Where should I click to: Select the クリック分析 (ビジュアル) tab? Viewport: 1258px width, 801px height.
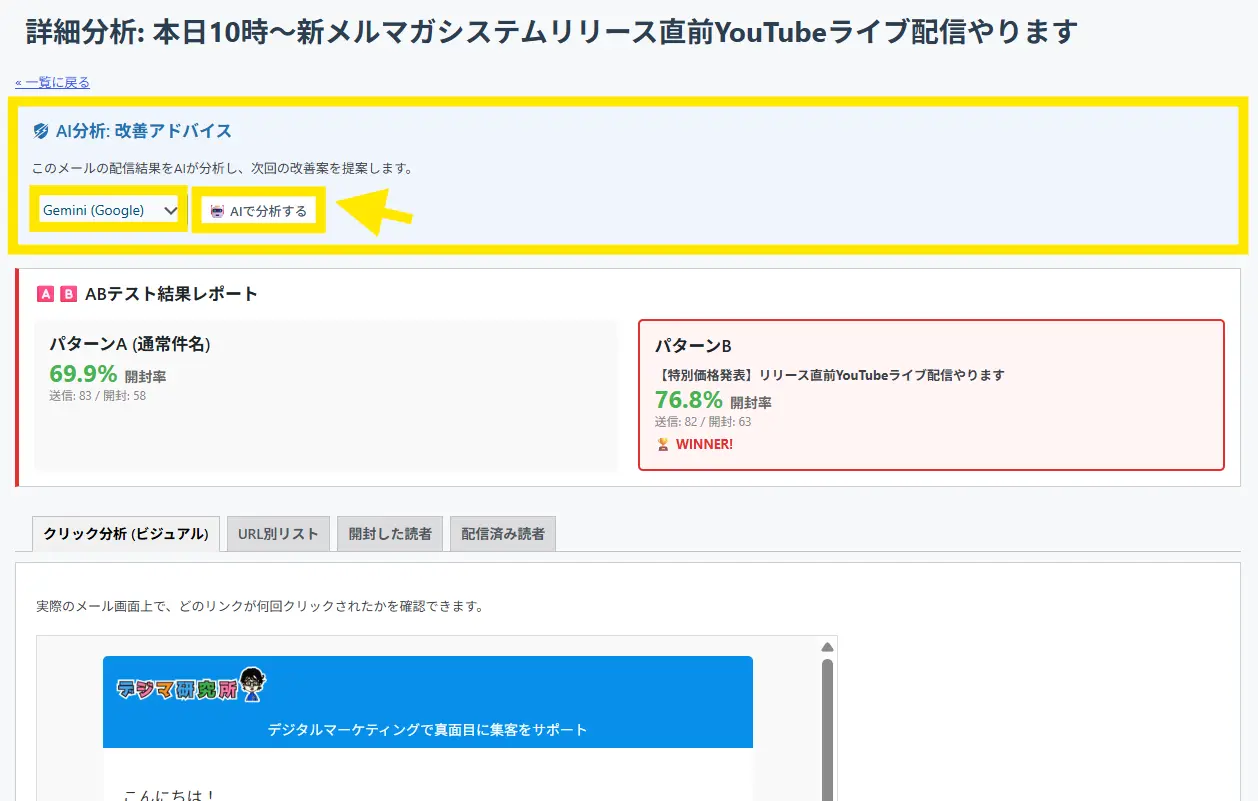pyautogui.click(x=125, y=534)
